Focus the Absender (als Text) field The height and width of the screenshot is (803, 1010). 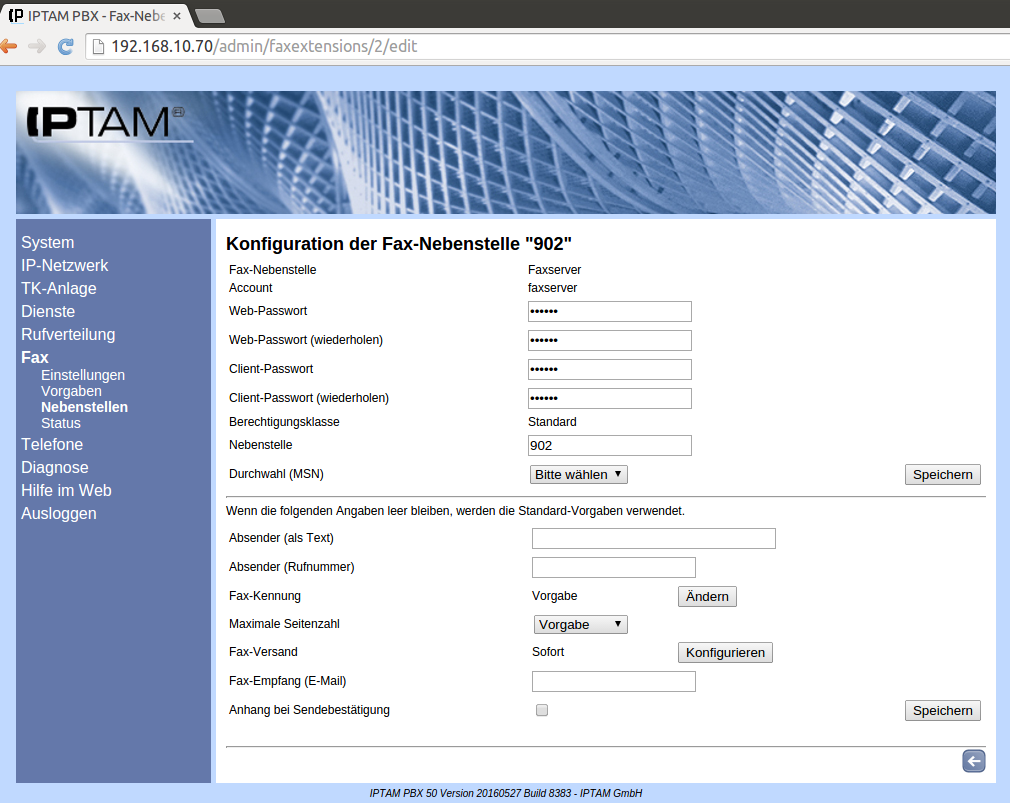coord(653,538)
